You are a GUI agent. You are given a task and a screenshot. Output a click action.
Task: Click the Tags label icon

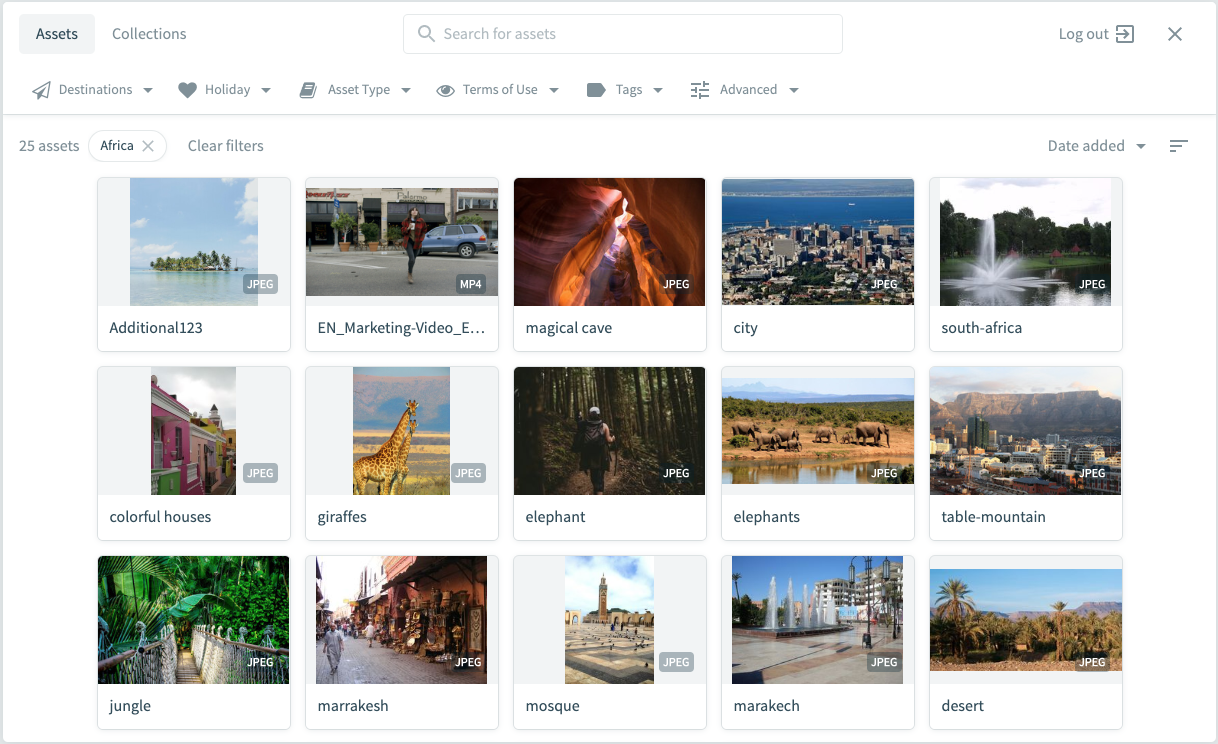pyautogui.click(x=596, y=90)
